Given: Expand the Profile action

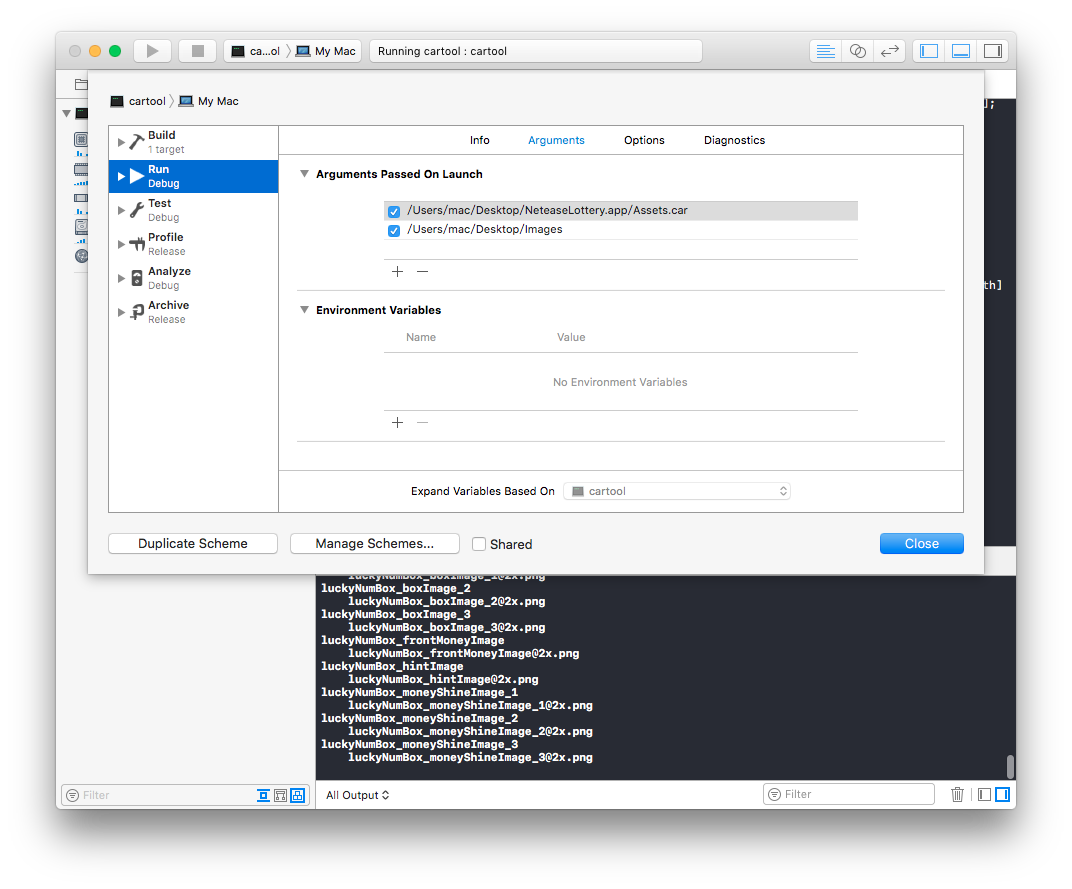Looking at the screenshot, I should [x=121, y=244].
